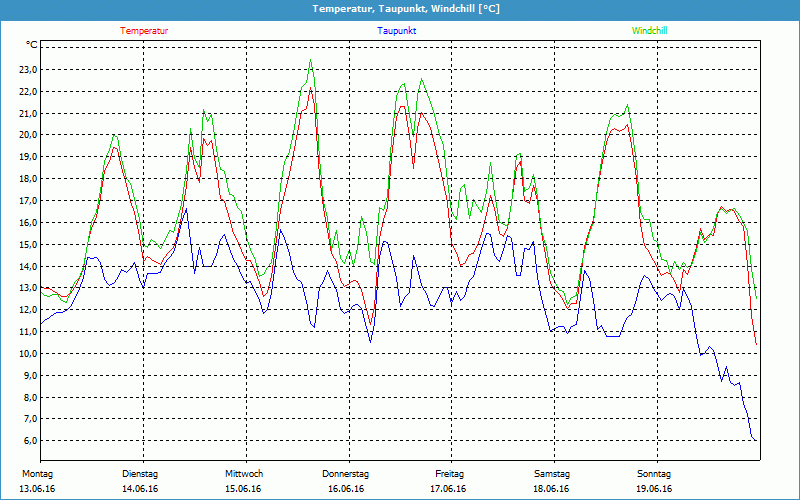
Task: Click the Dienstag day label
Action: (140, 474)
